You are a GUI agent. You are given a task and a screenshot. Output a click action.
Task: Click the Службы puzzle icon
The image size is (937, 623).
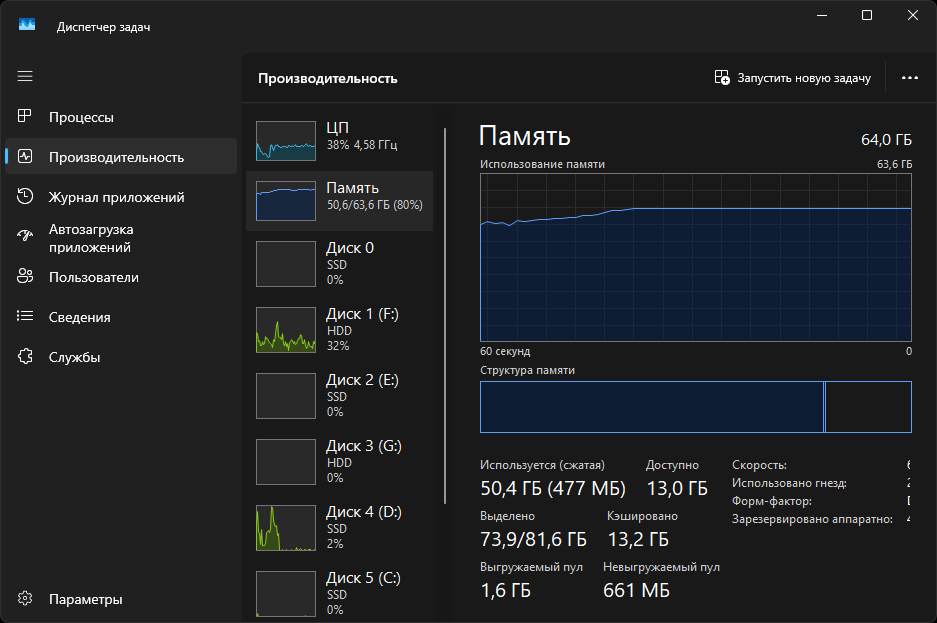tap(26, 357)
